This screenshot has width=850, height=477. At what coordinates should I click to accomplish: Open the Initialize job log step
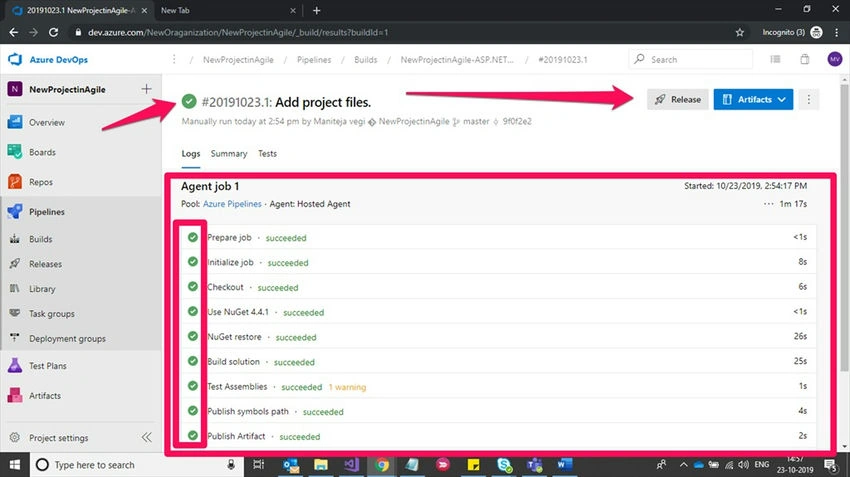pos(498,262)
